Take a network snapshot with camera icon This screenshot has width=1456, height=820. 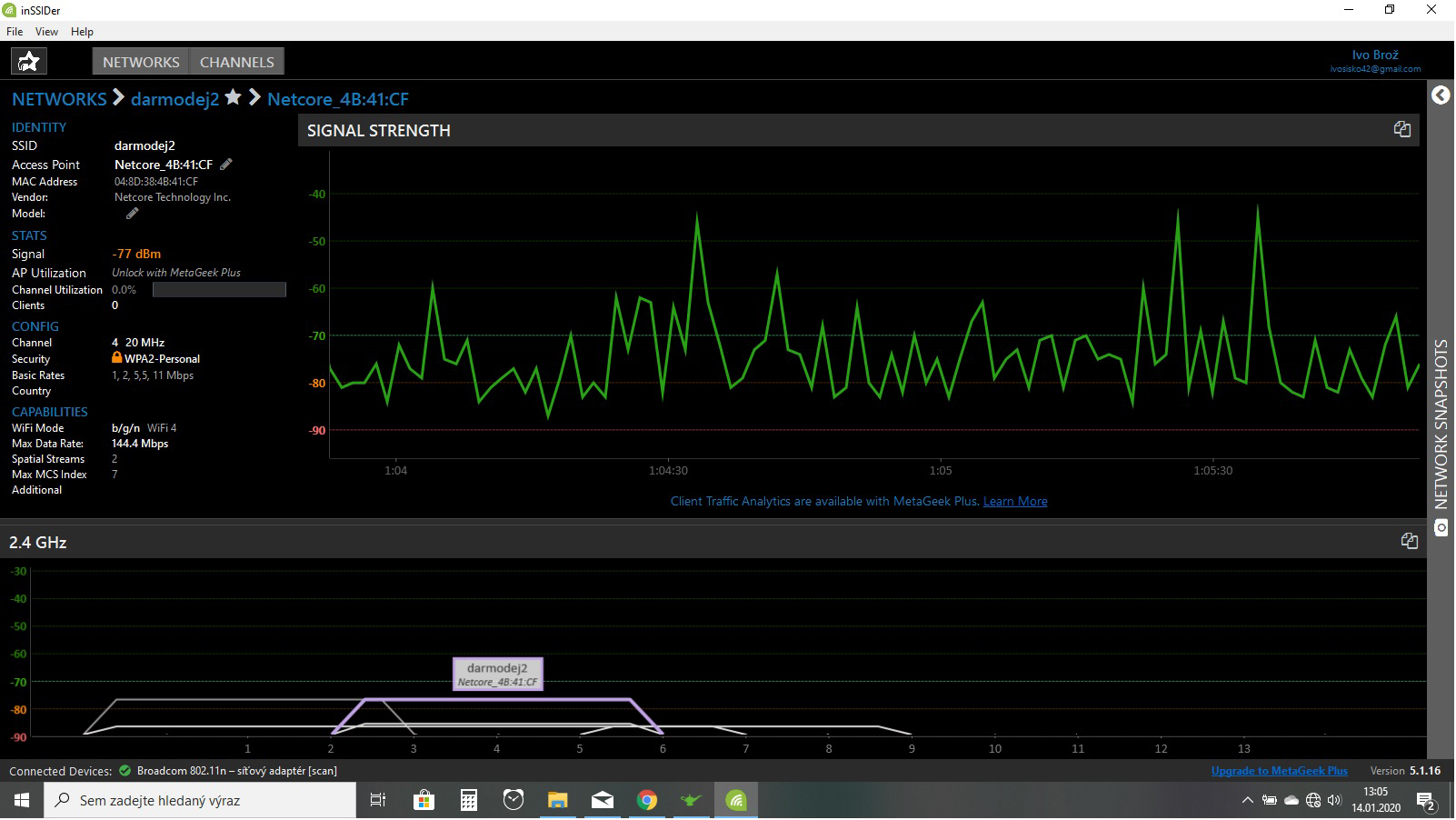(x=1441, y=528)
